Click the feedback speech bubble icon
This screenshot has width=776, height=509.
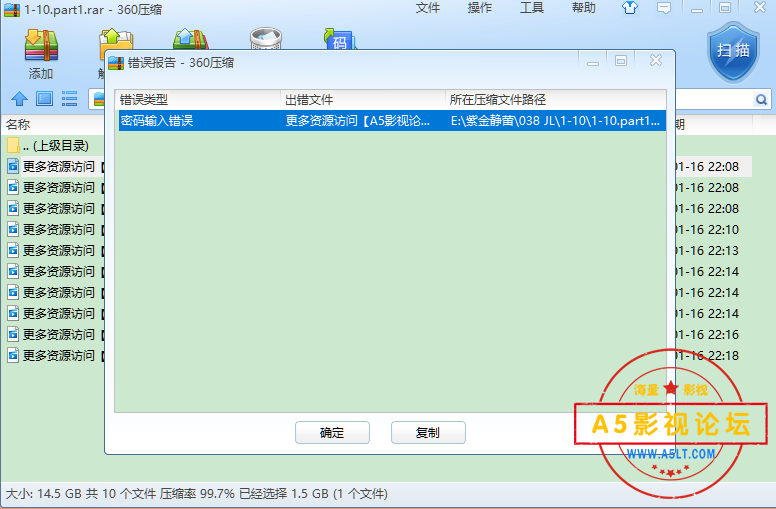click(x=664, y=8)
